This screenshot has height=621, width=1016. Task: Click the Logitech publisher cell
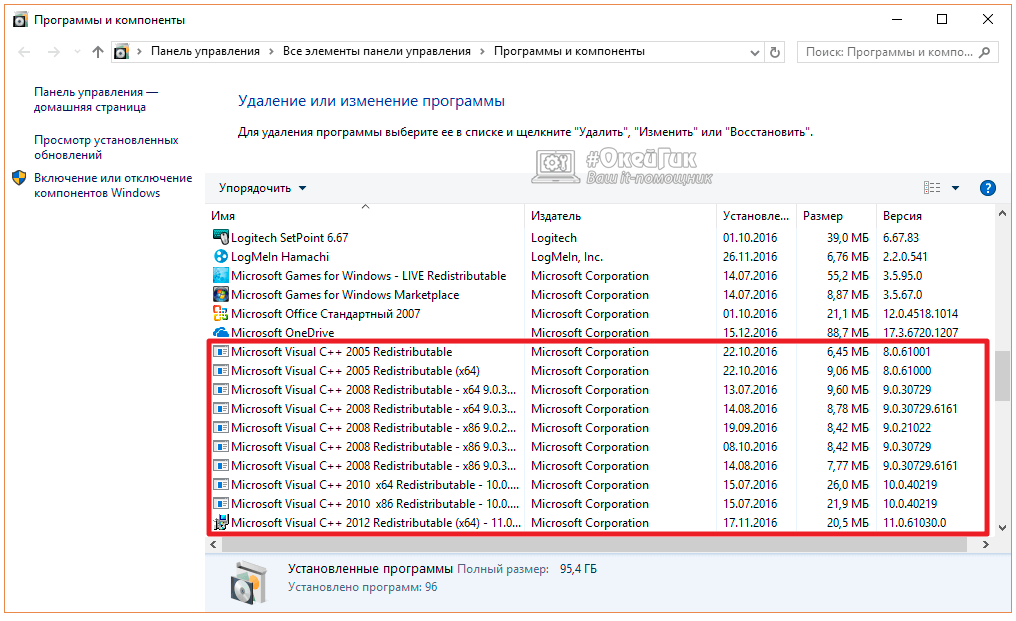(553, 238)
